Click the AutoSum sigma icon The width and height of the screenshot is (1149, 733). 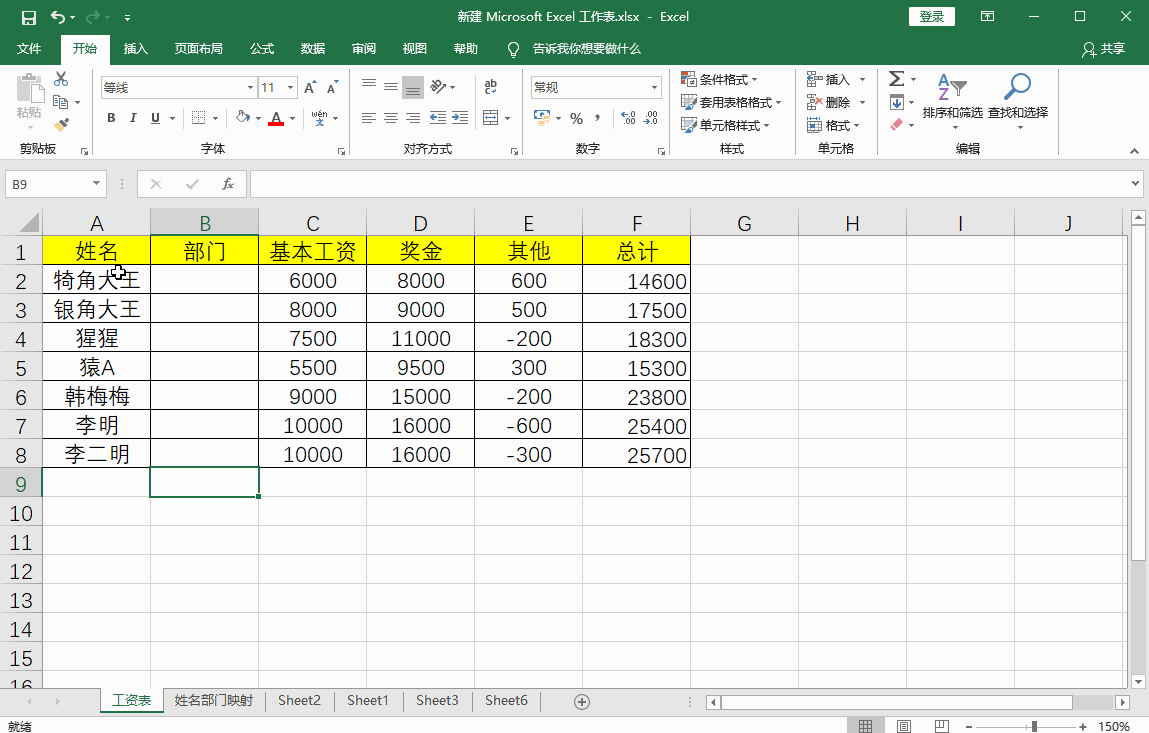(x=896, y=79)
